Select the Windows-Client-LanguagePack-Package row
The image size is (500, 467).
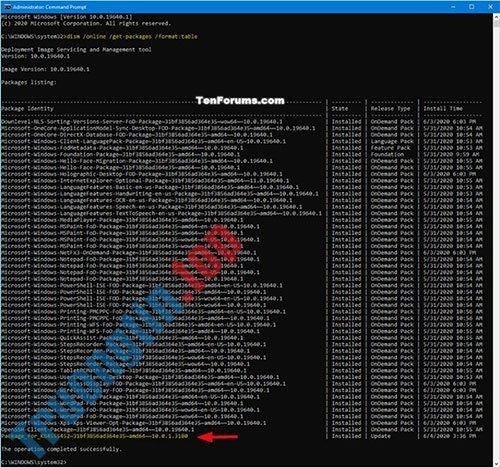coord(242,141)
